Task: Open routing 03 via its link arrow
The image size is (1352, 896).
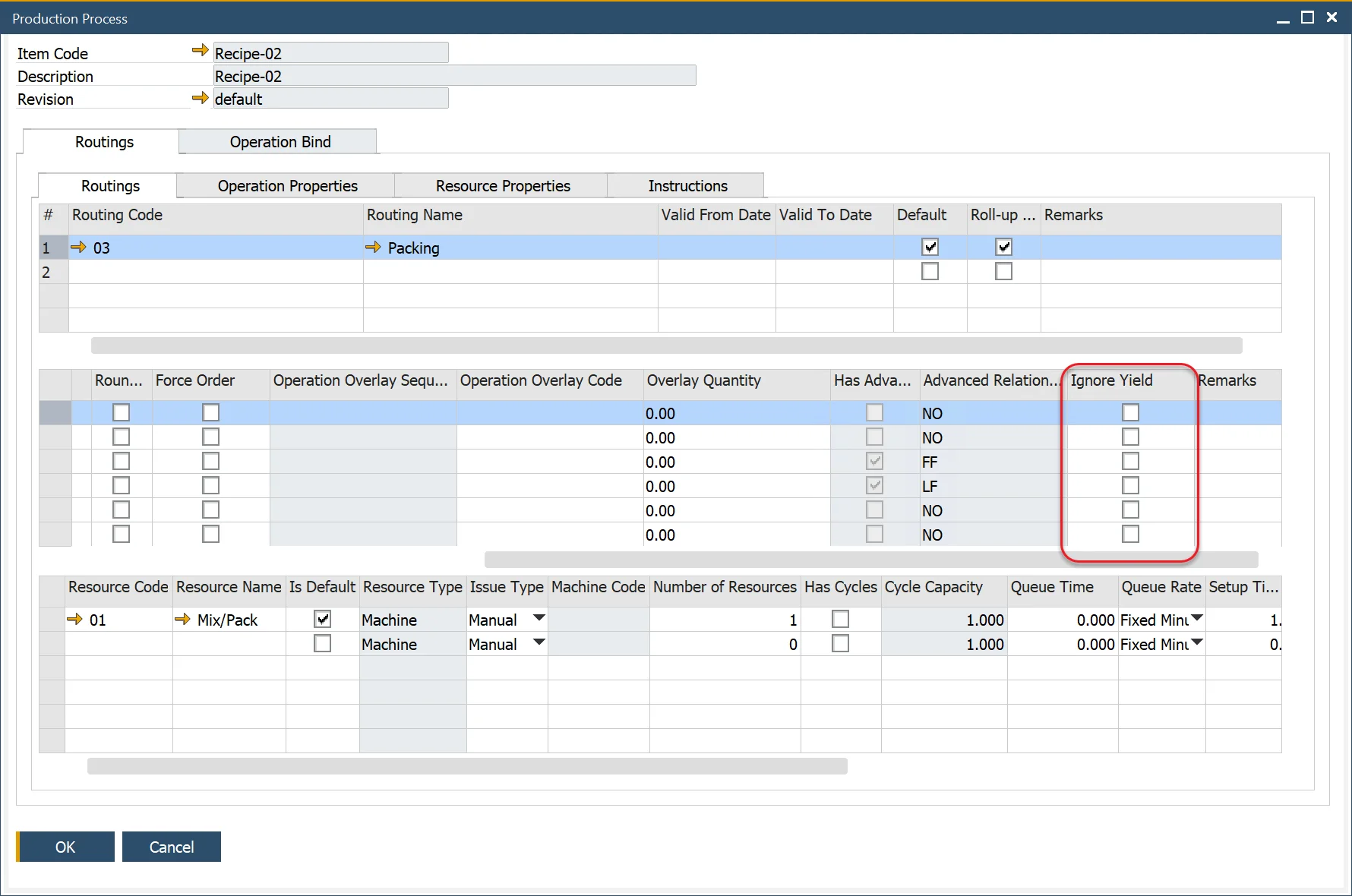Action: [78, 247]
